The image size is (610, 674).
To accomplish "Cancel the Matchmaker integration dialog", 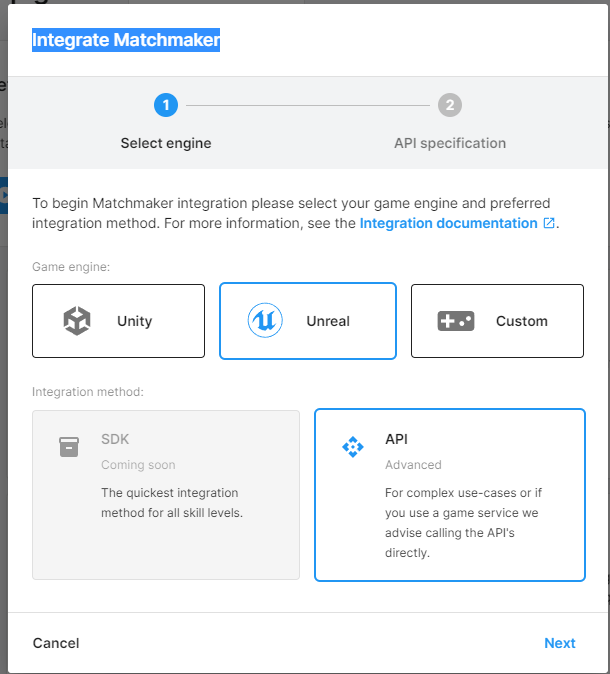I will tap(56, 643).
